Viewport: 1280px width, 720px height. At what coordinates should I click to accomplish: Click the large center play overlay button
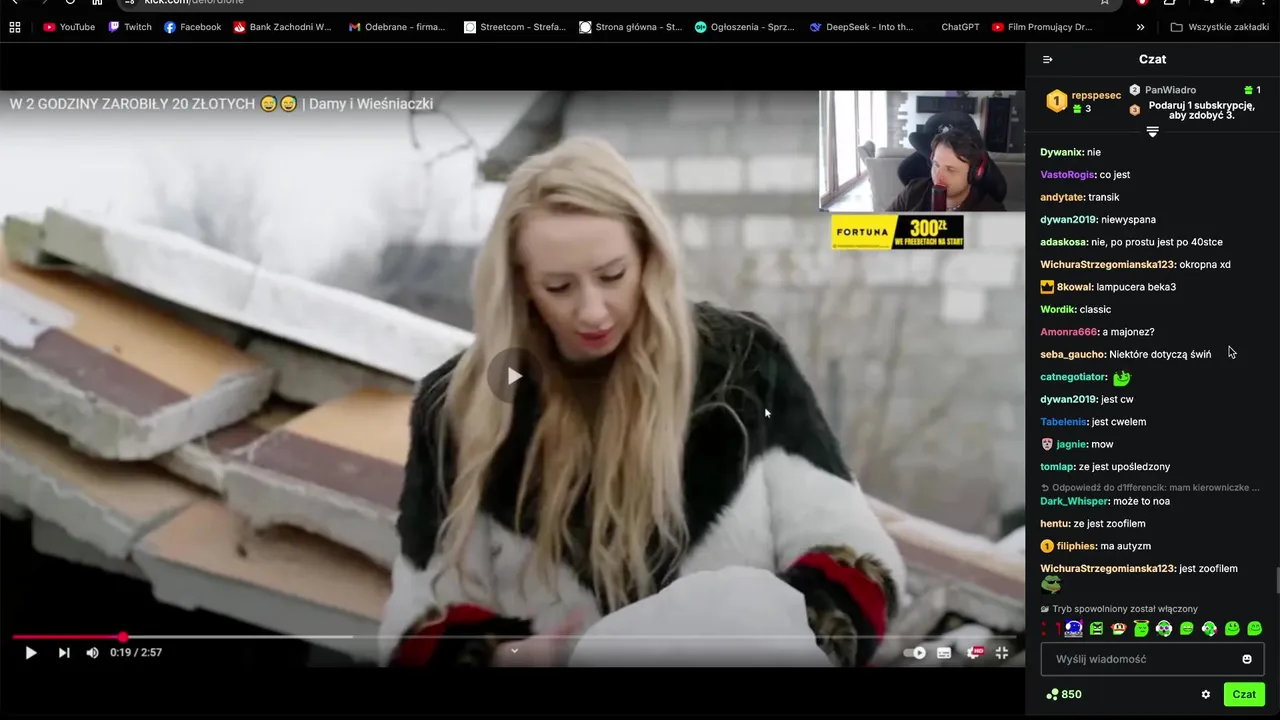coord(513,376)
